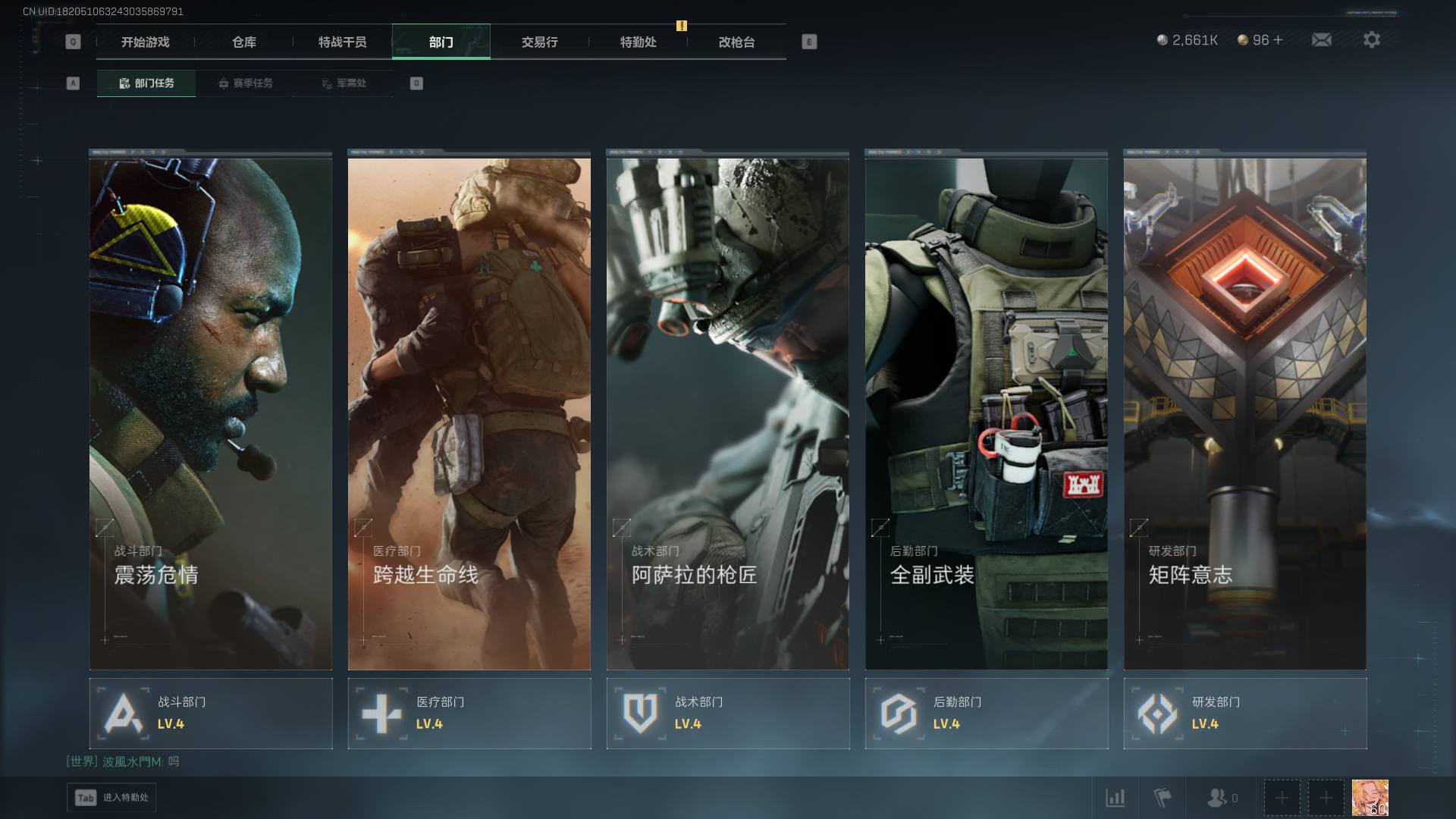The image size is (1456, 819).
Task: Click the first empty squad slot plus
Action: 1282,798
